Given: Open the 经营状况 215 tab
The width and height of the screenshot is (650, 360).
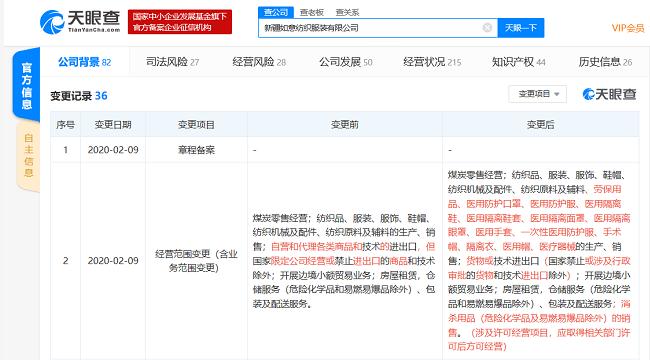Looking at the screenshot, I should 432,62.
